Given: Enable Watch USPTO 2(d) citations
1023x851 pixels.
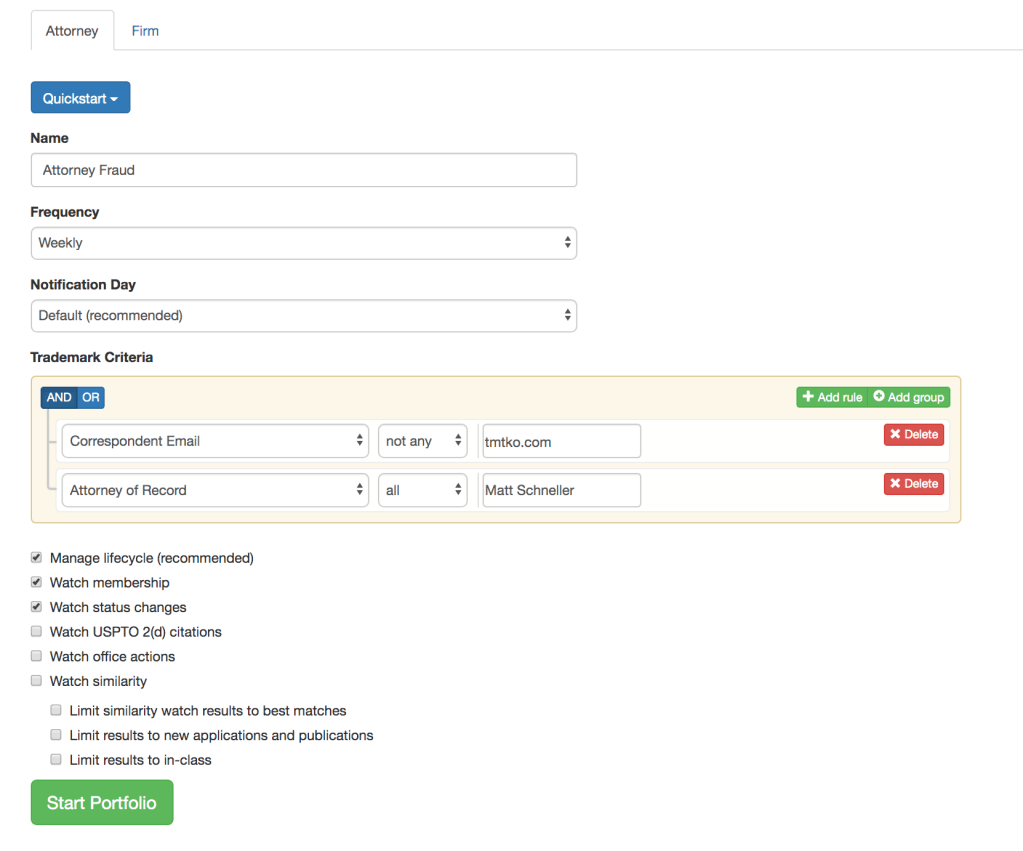Looking at the screenshot, I should click(x=37, y=632).
